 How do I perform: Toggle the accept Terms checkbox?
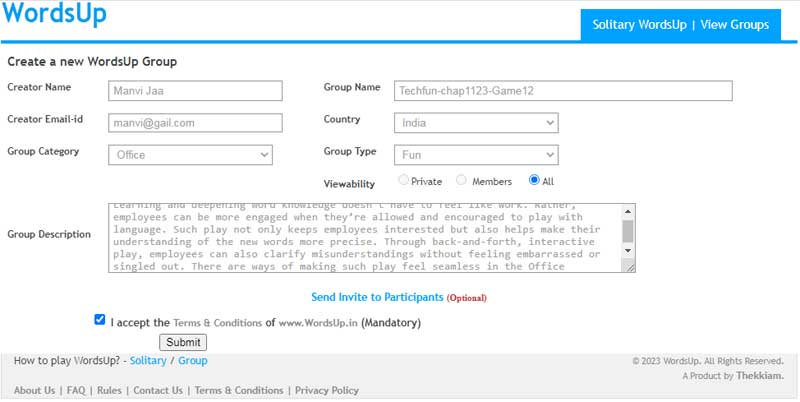(x=99, y=320)
